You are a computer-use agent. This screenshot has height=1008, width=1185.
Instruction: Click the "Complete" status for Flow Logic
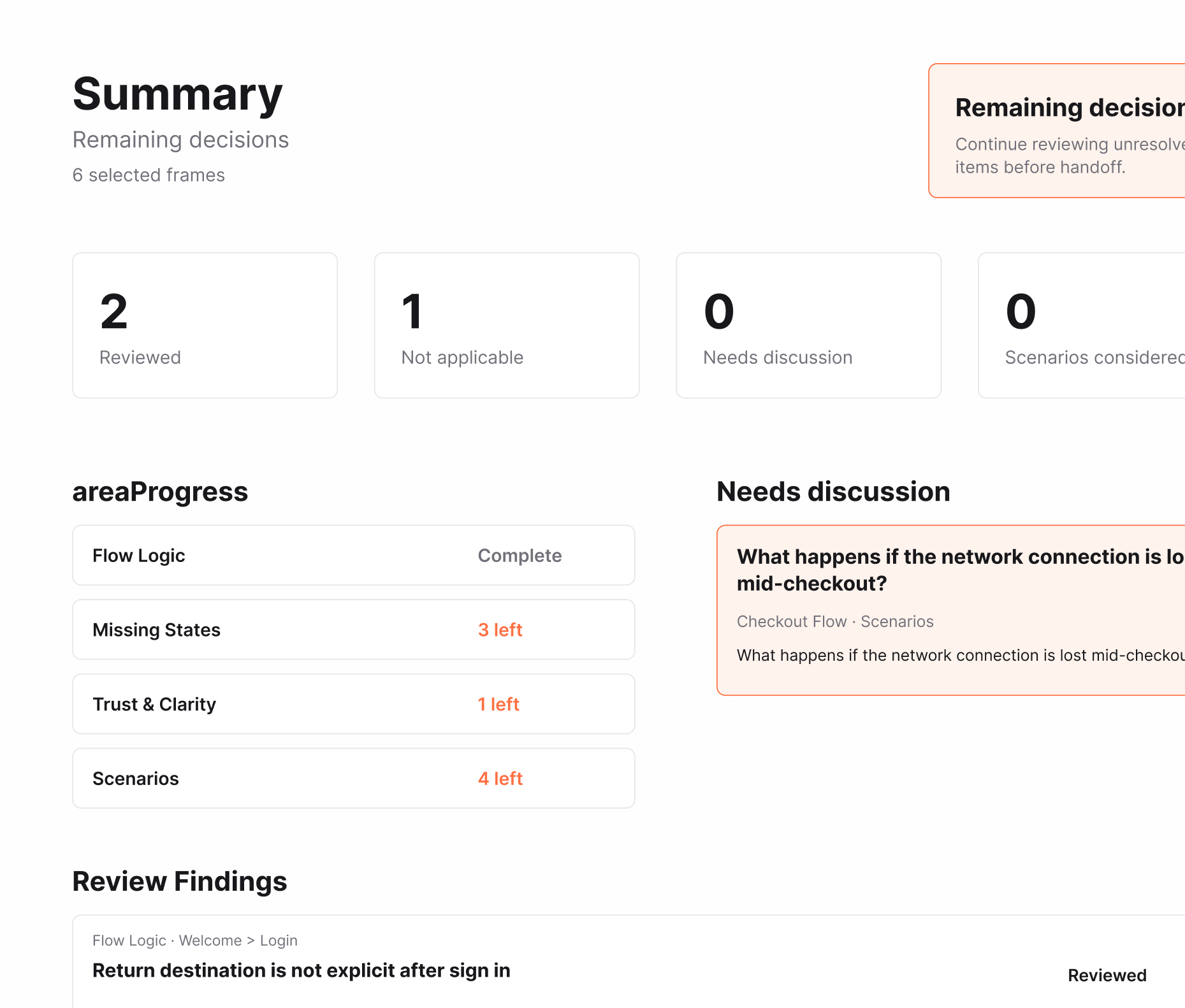pos(520,556)
